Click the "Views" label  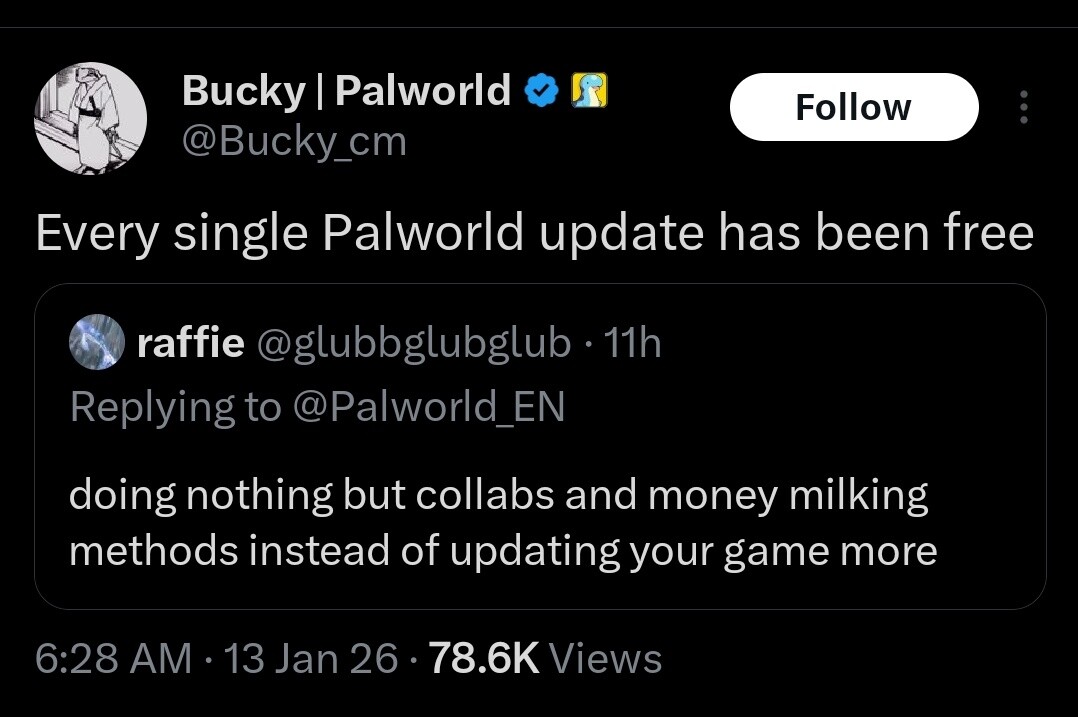pyautogui.click(x=606, y=658)
